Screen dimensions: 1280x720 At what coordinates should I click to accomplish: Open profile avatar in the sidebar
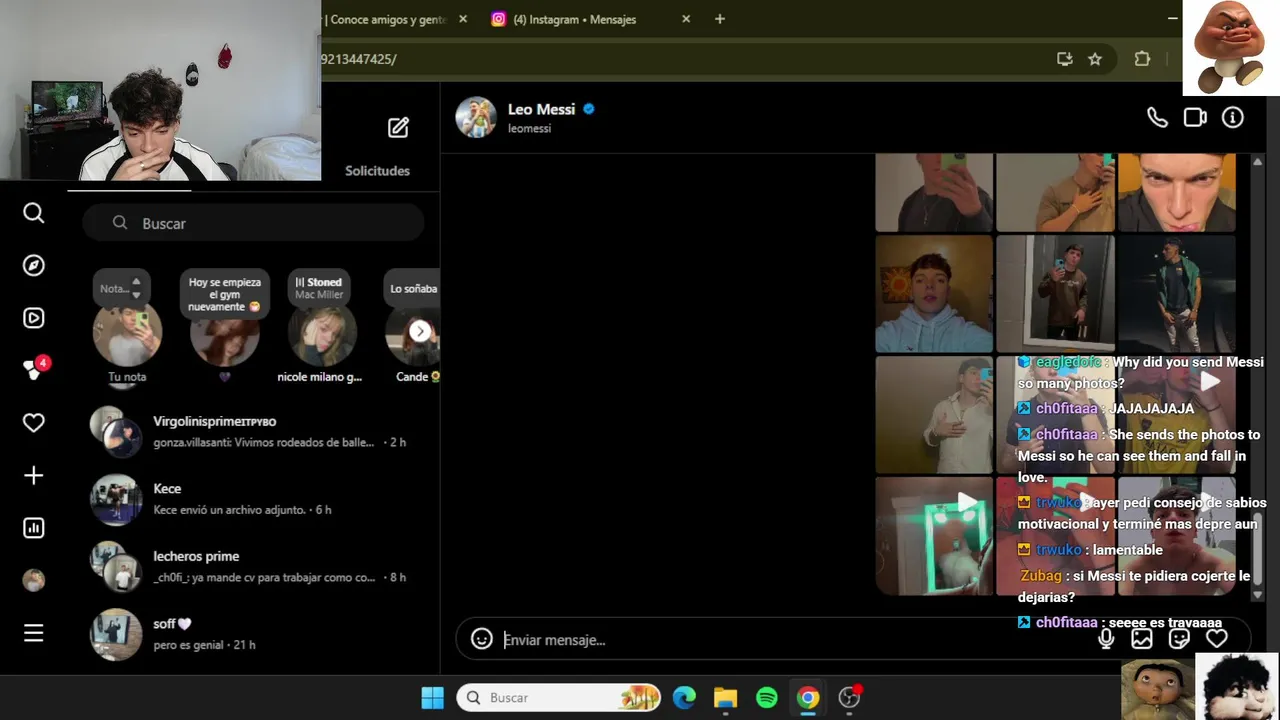click(x=34, y=581)
